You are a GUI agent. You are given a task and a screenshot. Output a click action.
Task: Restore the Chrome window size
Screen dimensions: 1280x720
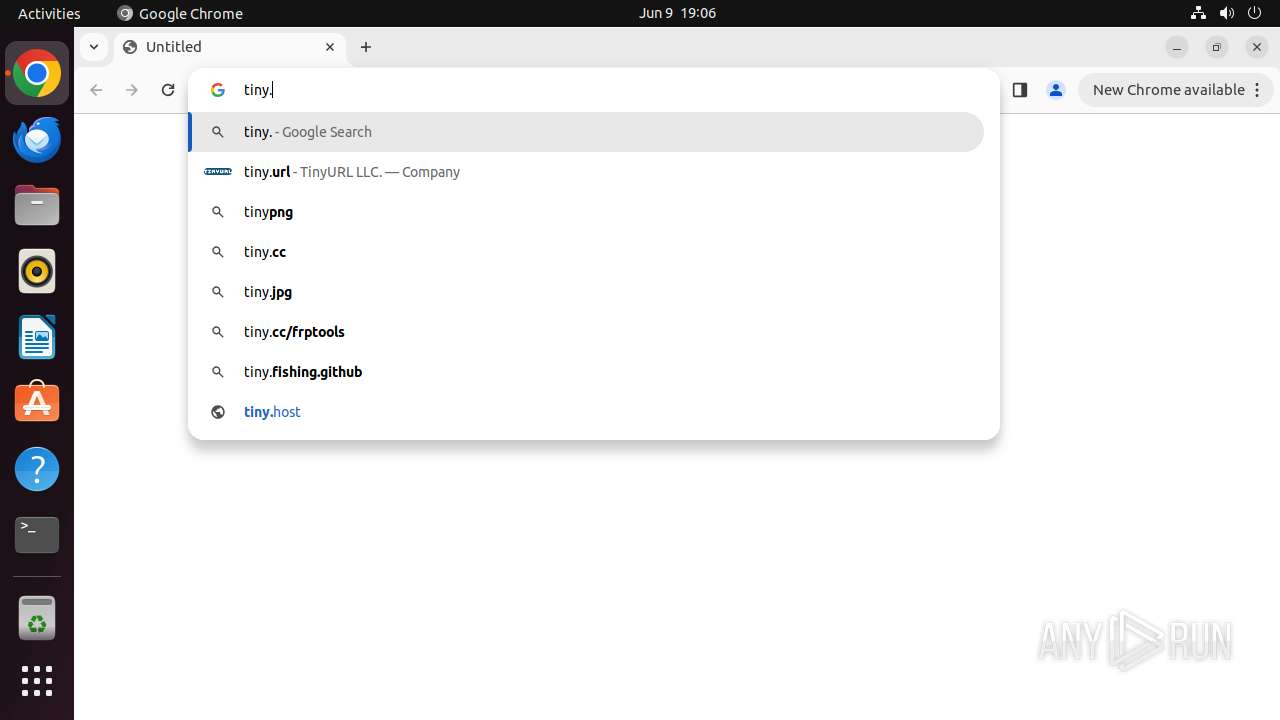(x=1217, y=47)
